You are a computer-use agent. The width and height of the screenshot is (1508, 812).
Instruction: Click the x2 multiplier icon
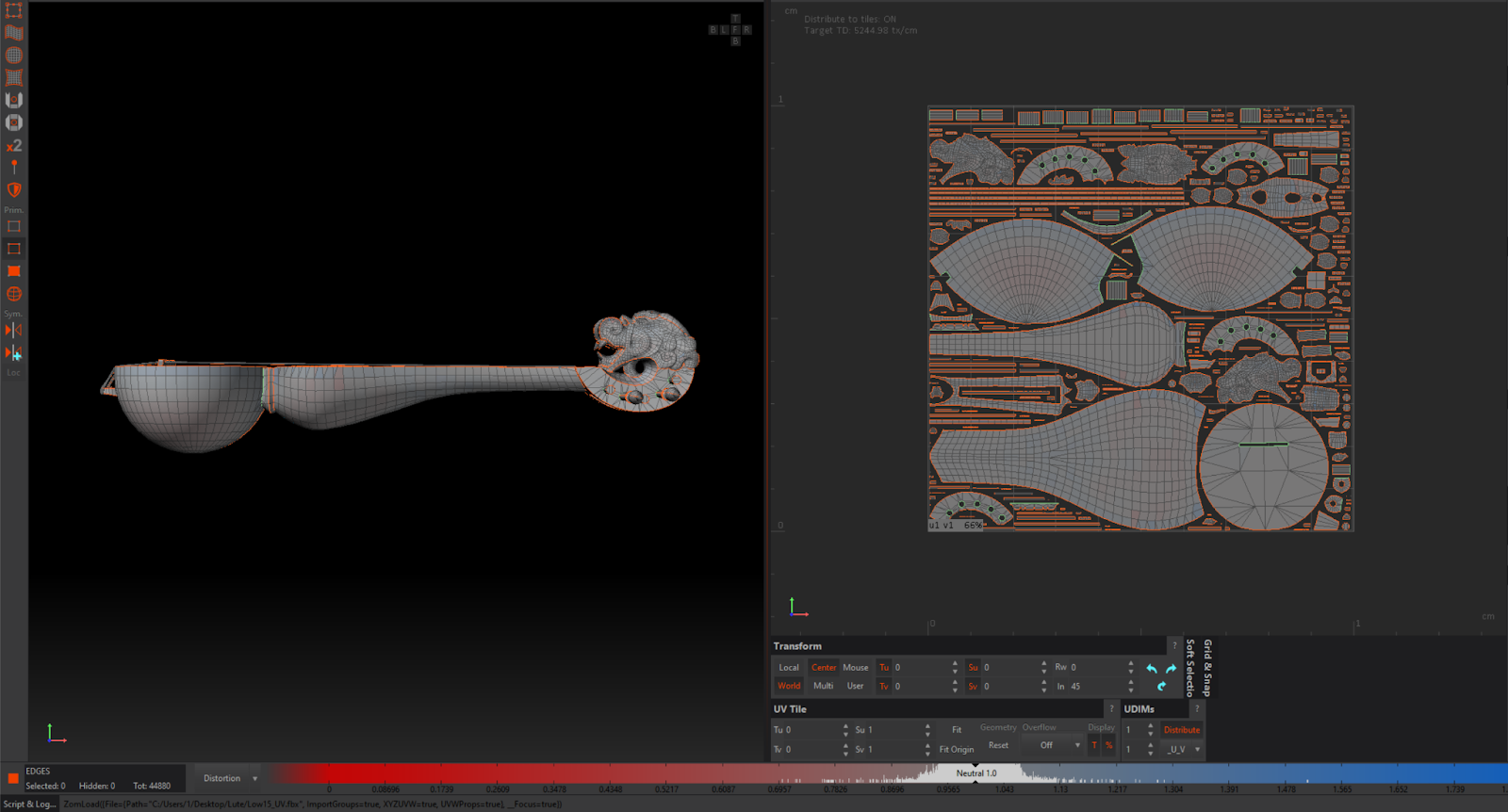13,146
